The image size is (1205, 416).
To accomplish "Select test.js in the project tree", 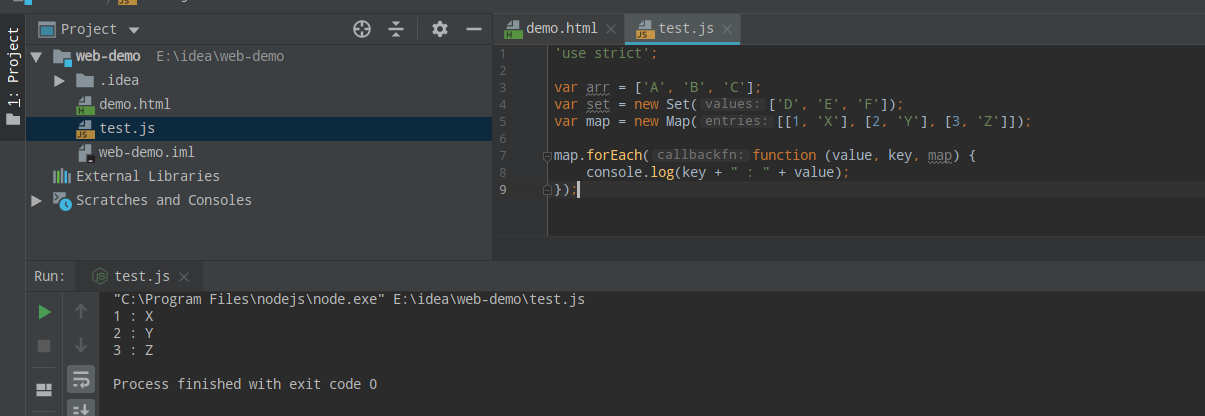I will pos(127,128).
